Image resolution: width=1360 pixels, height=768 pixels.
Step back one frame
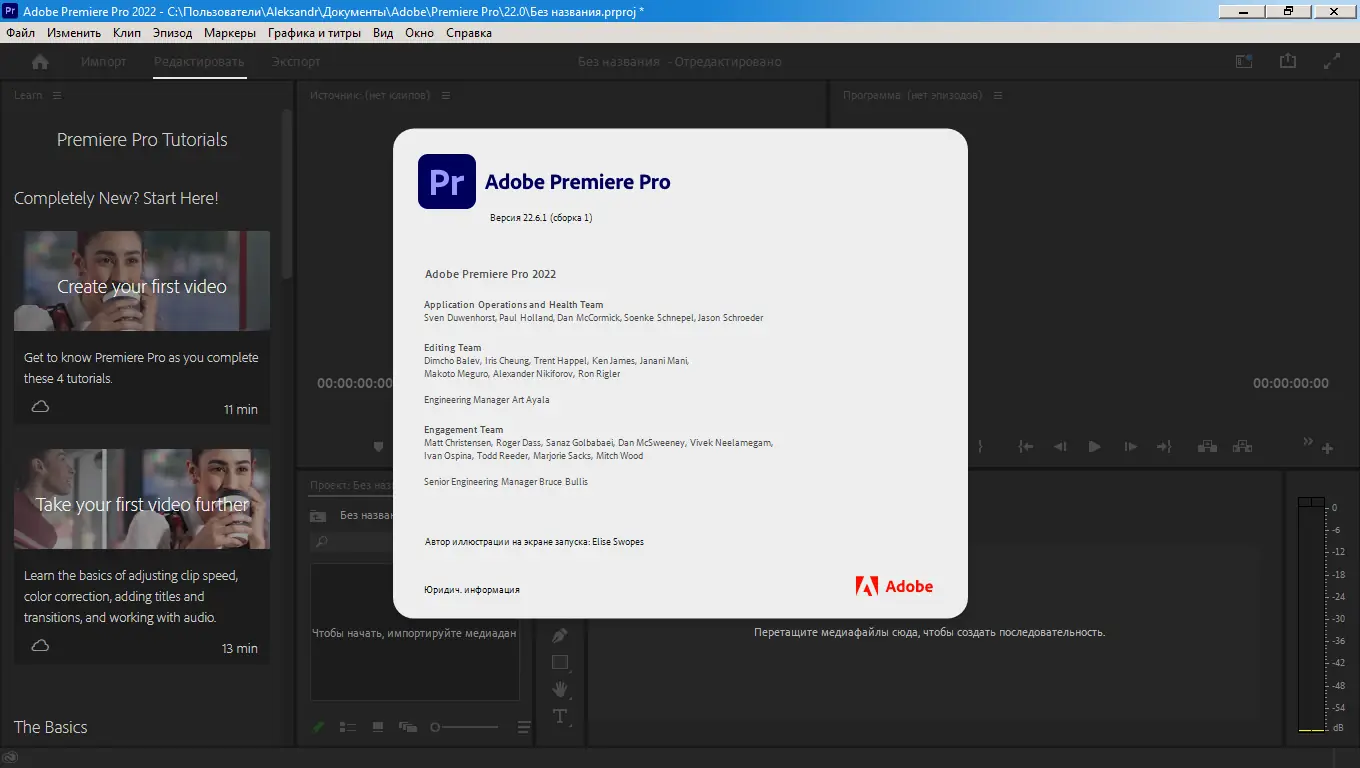(x=1060, y=447)
